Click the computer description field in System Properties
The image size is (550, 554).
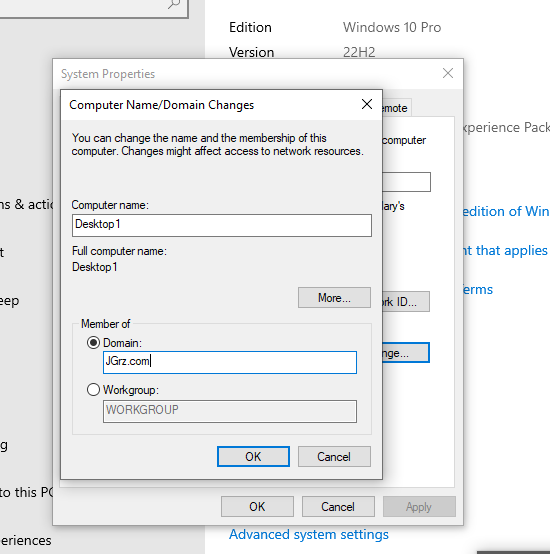point(407,182)
